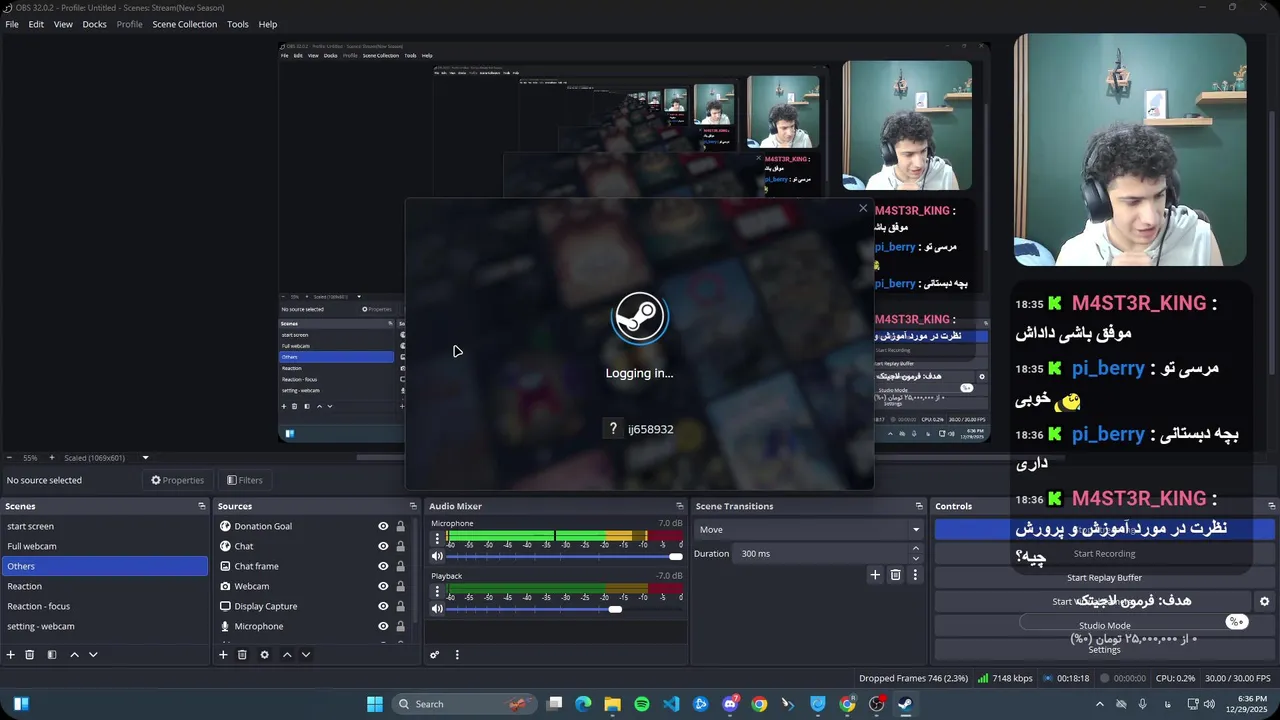Open source properties gear in Sources toolbar
The image size is (1280, 720).
tap(264, 655)
